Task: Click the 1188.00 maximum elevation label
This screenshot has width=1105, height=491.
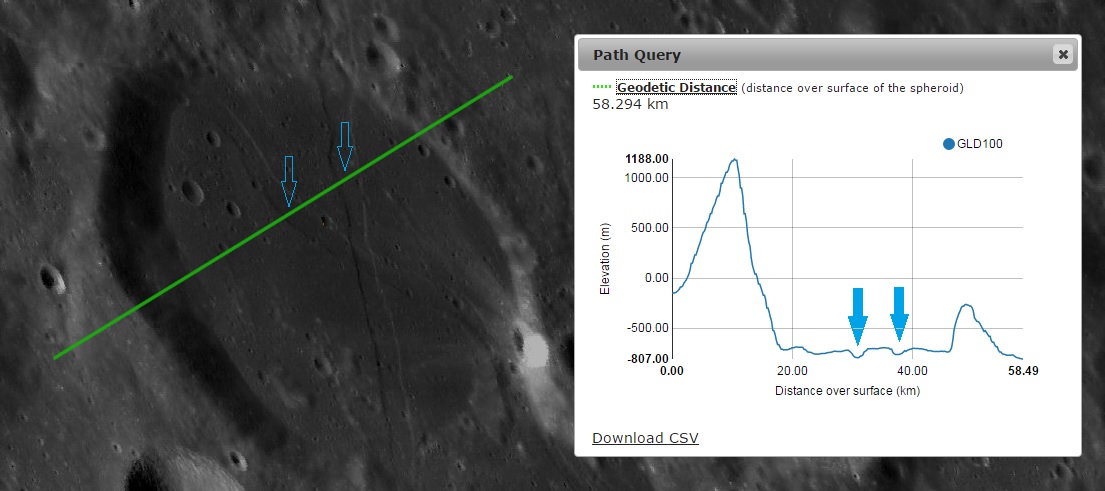Action: 645,159
